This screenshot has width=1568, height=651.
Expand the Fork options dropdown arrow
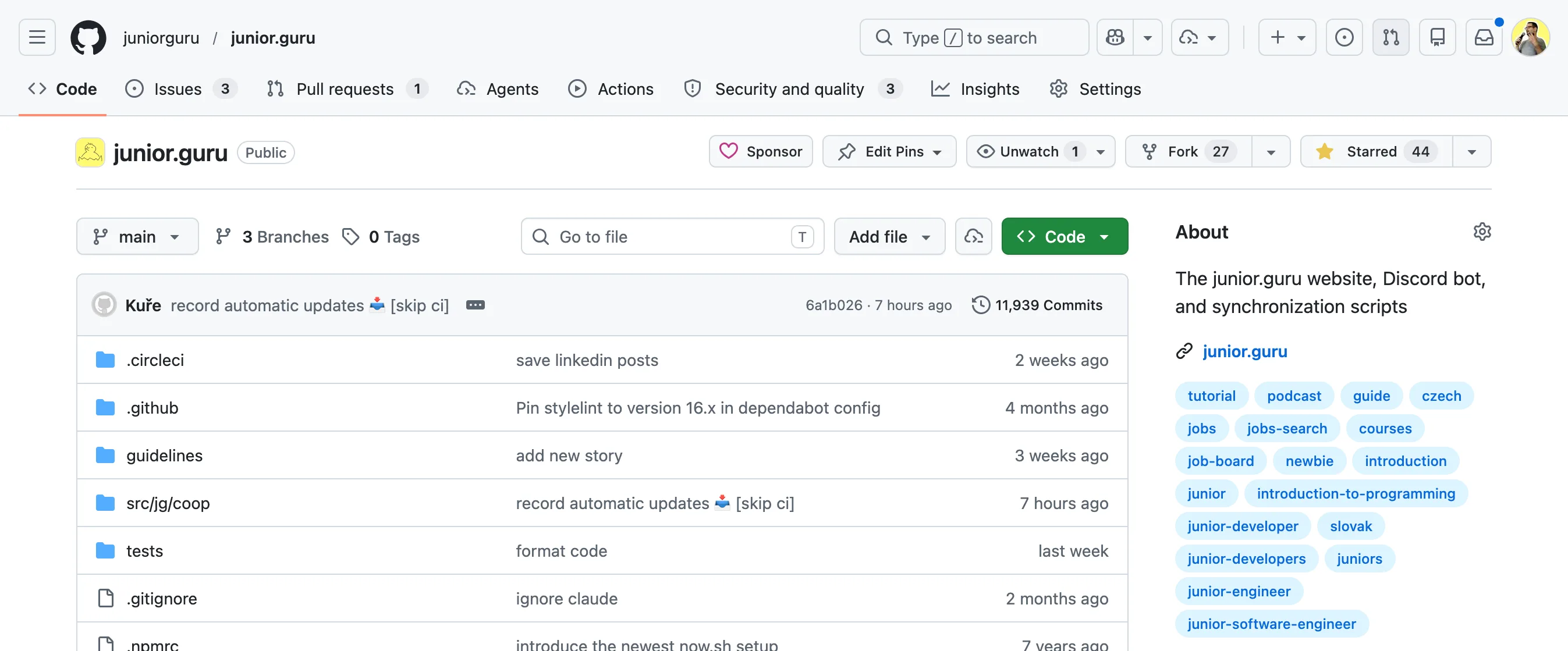1271,151
